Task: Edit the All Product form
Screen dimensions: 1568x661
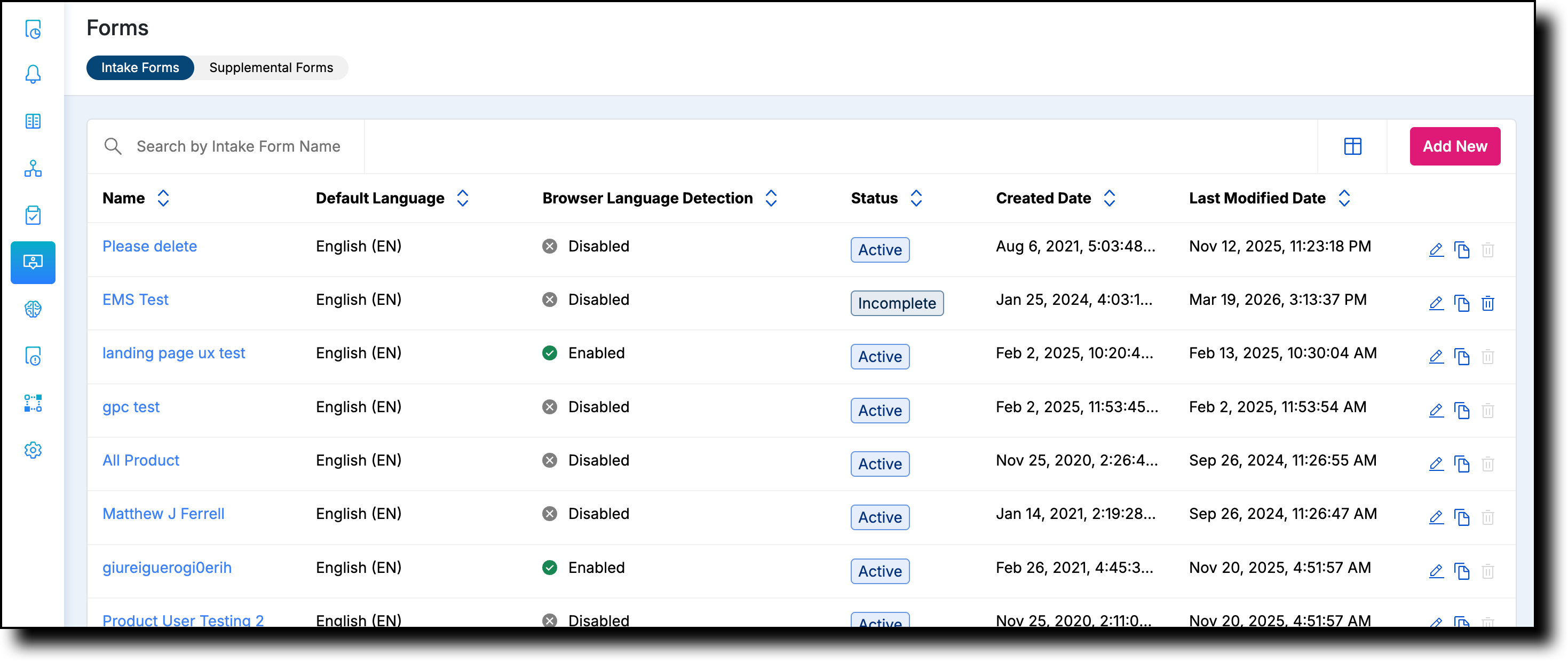Action: tap(1436, 464)
